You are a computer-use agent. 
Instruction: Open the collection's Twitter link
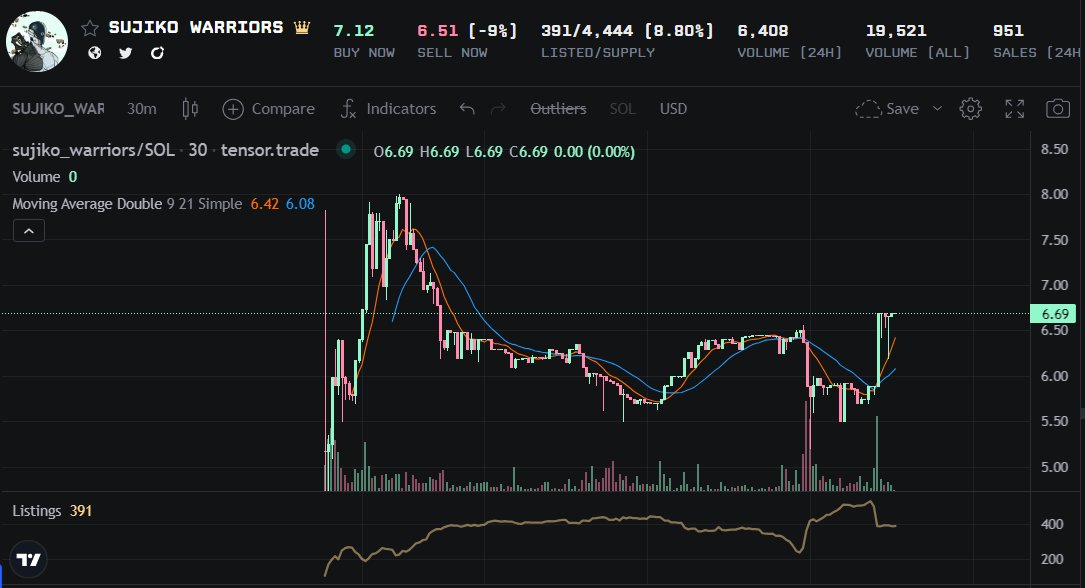(x=125, y=53)
